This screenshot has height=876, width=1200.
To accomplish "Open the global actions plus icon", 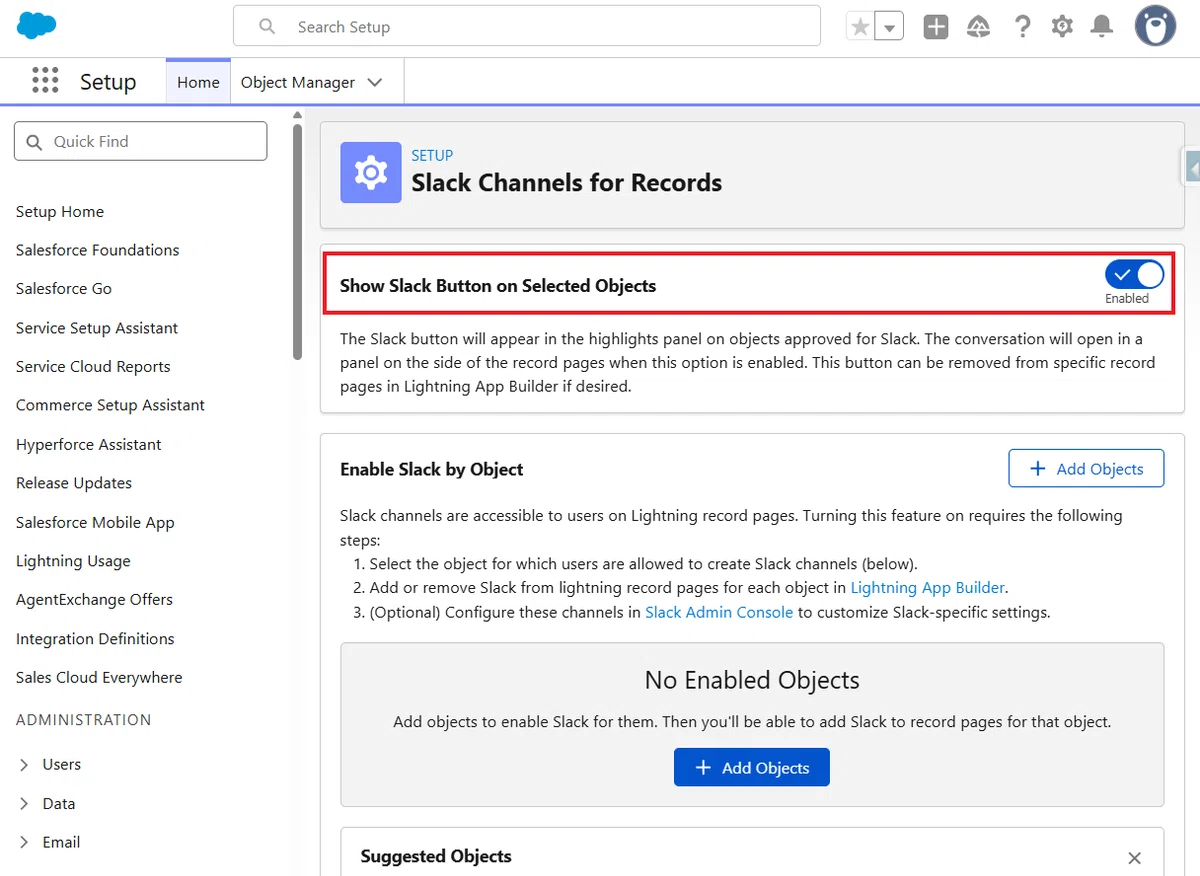I will 936,27.
